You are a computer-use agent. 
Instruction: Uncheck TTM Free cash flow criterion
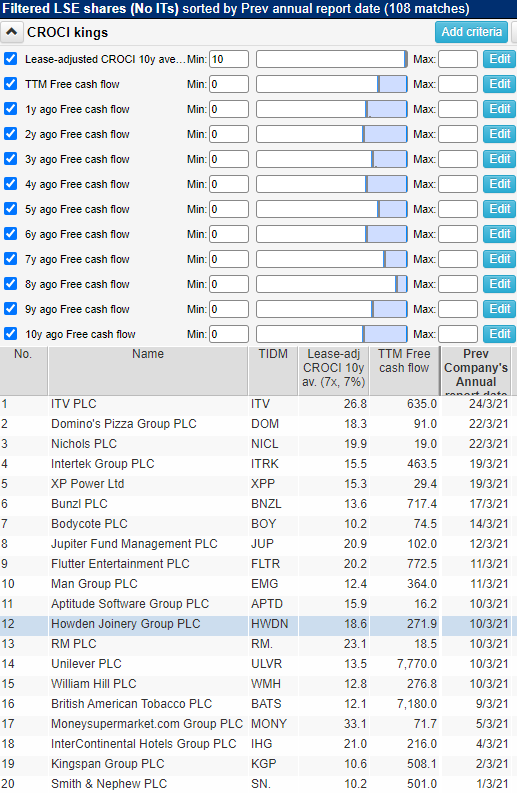11,84
